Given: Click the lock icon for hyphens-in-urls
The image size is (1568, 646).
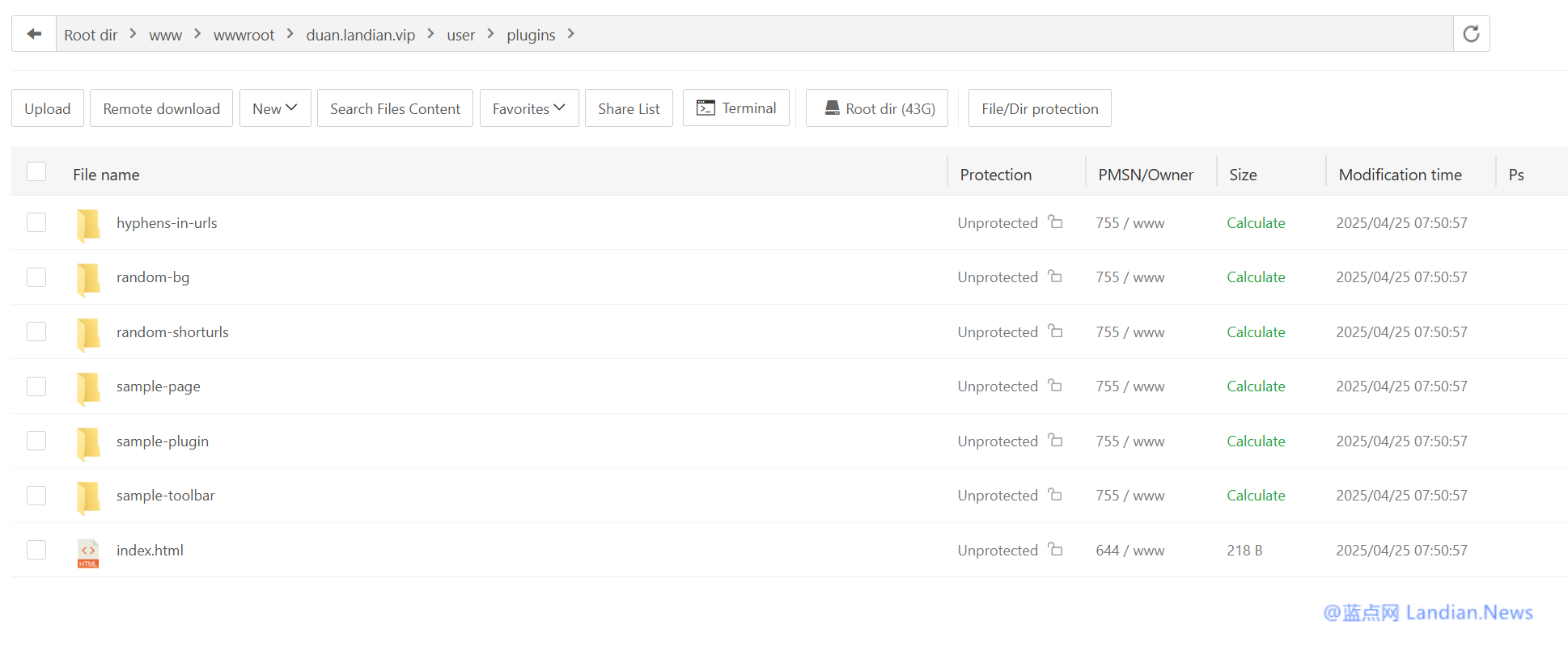Looking at the screenshot, I should (1055, 222).
